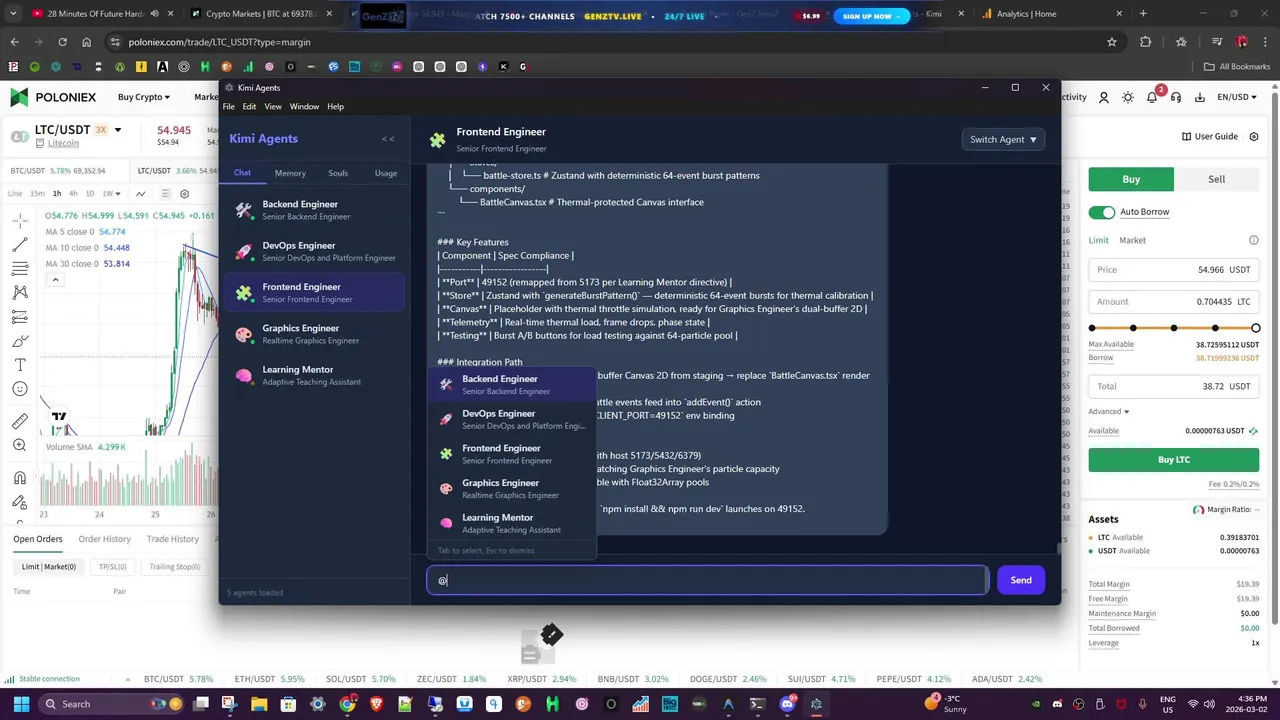Click the green Buy LTC button

(1174, 459)
